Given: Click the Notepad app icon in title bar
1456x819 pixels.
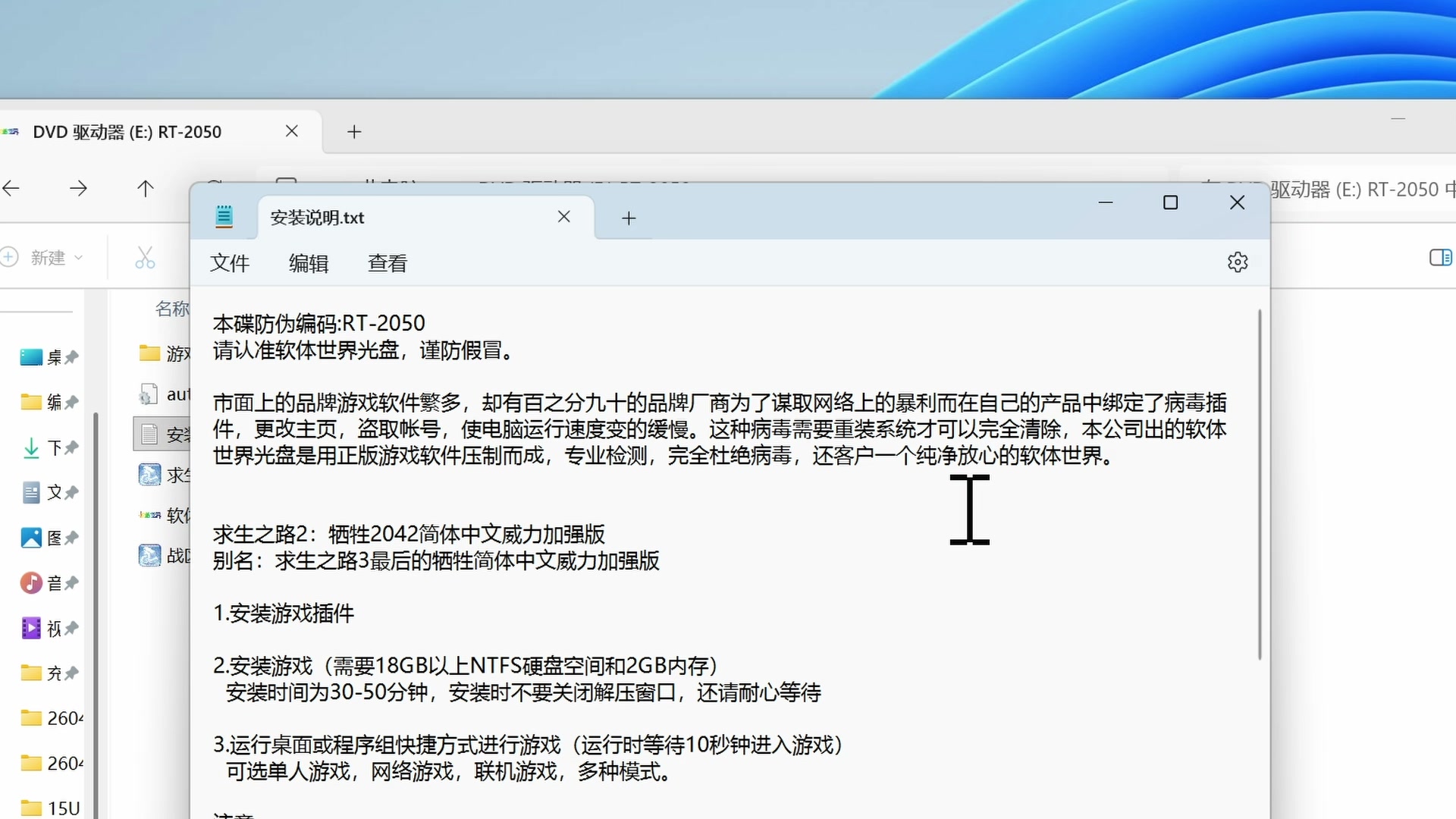Looking at the screenshot, I should (x=224, y=217).
